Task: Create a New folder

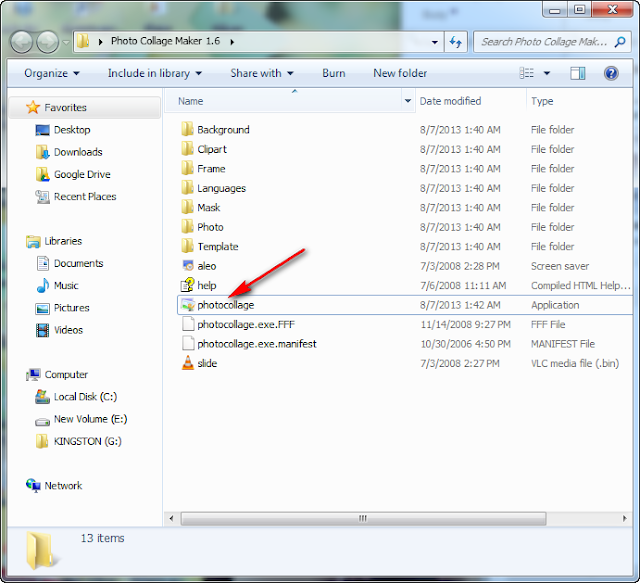Action: pyautogui.click(x=400, y=73)
